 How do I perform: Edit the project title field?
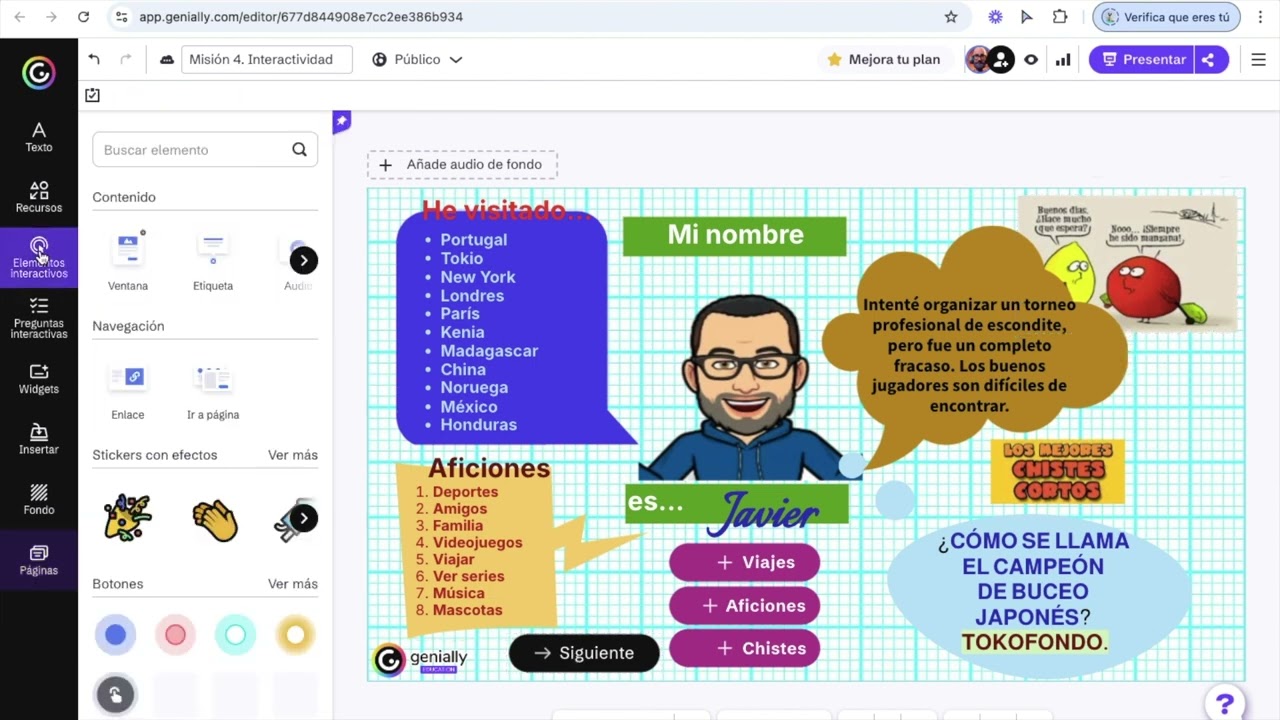point(267,59)
